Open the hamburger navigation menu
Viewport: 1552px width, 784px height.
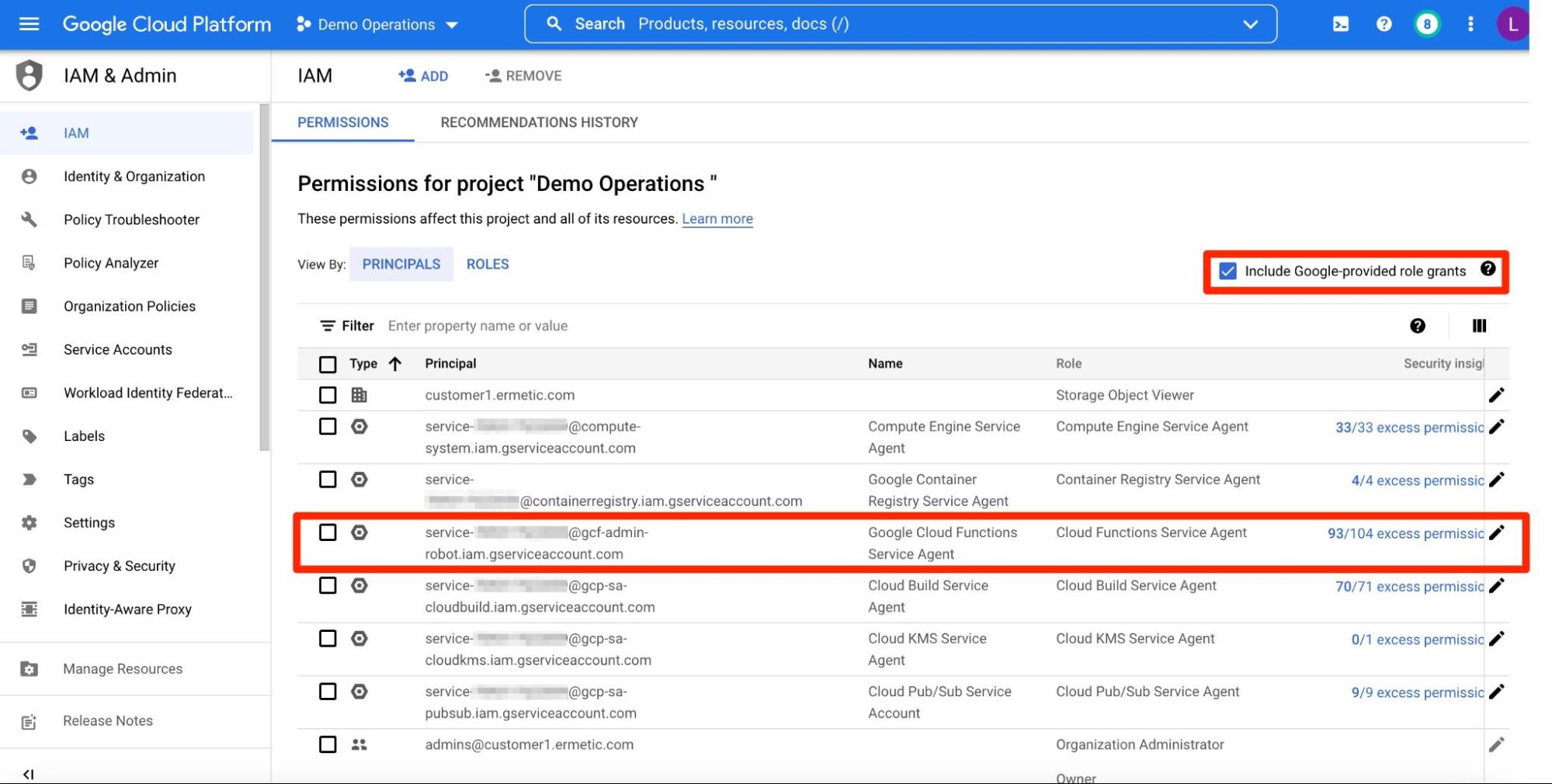29,24
